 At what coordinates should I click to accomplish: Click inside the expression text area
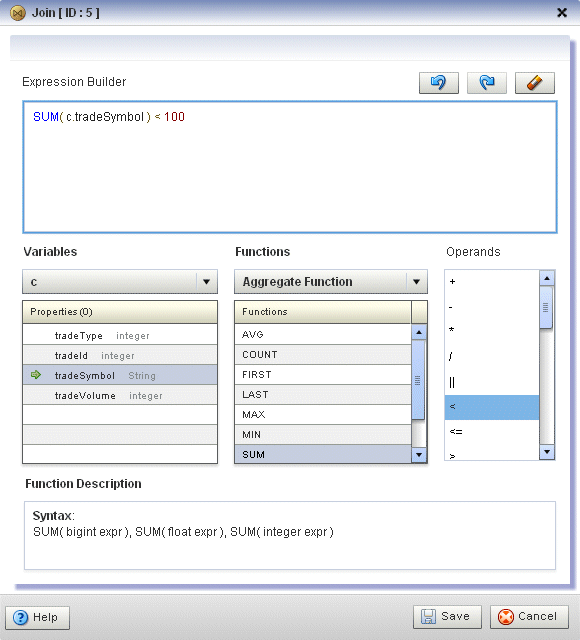coord(290,167)
